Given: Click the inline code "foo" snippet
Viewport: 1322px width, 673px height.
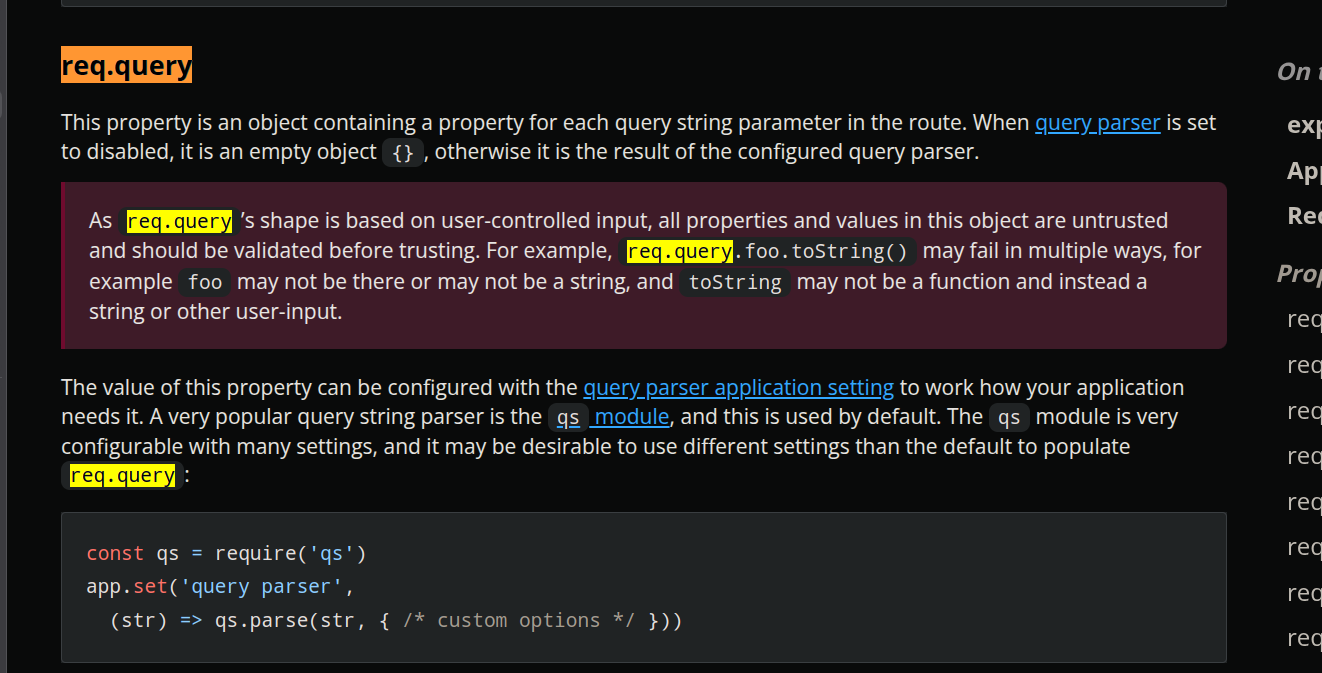Looking at the screenshot, I should pos(205,282).
